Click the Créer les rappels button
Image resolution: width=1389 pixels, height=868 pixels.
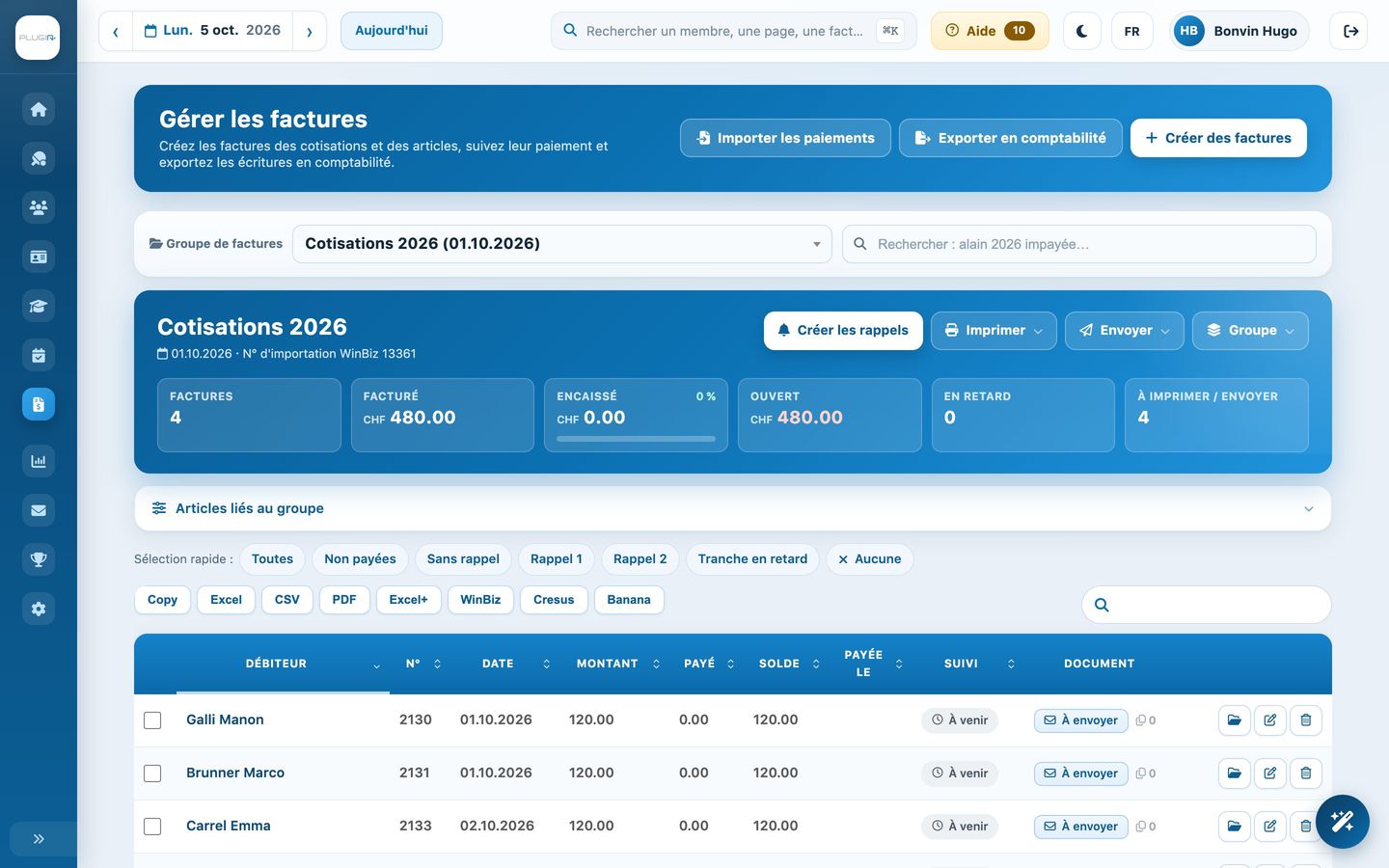(x=843, y=331)
